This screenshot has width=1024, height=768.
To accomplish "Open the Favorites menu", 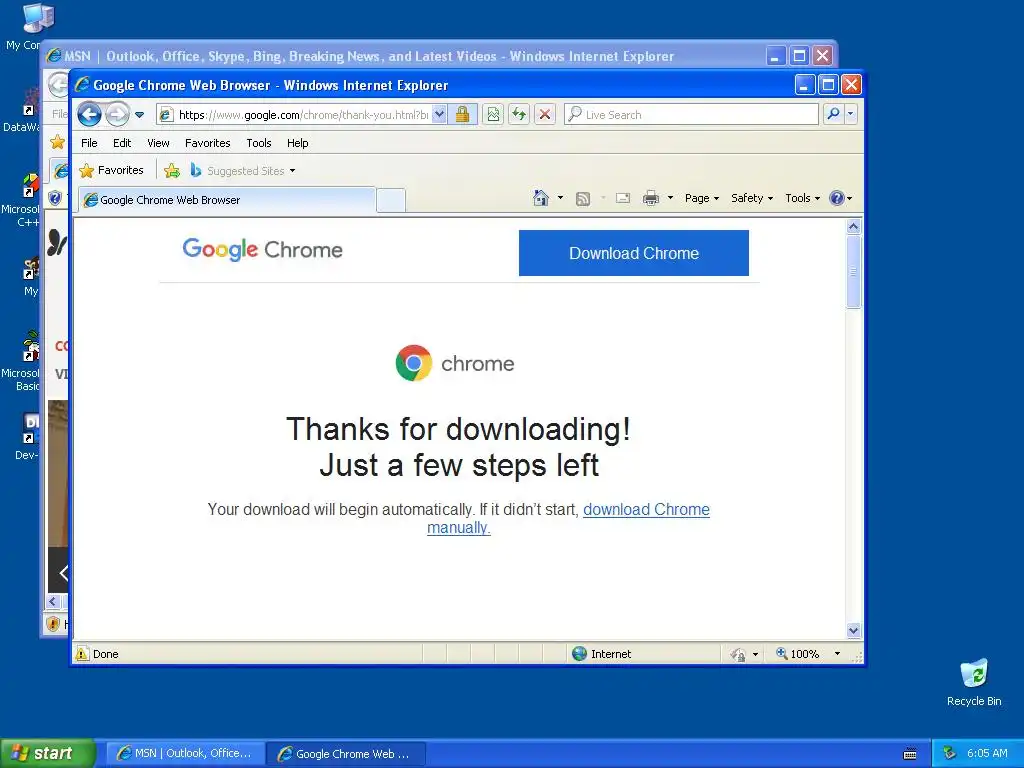I will pos(208,143).
